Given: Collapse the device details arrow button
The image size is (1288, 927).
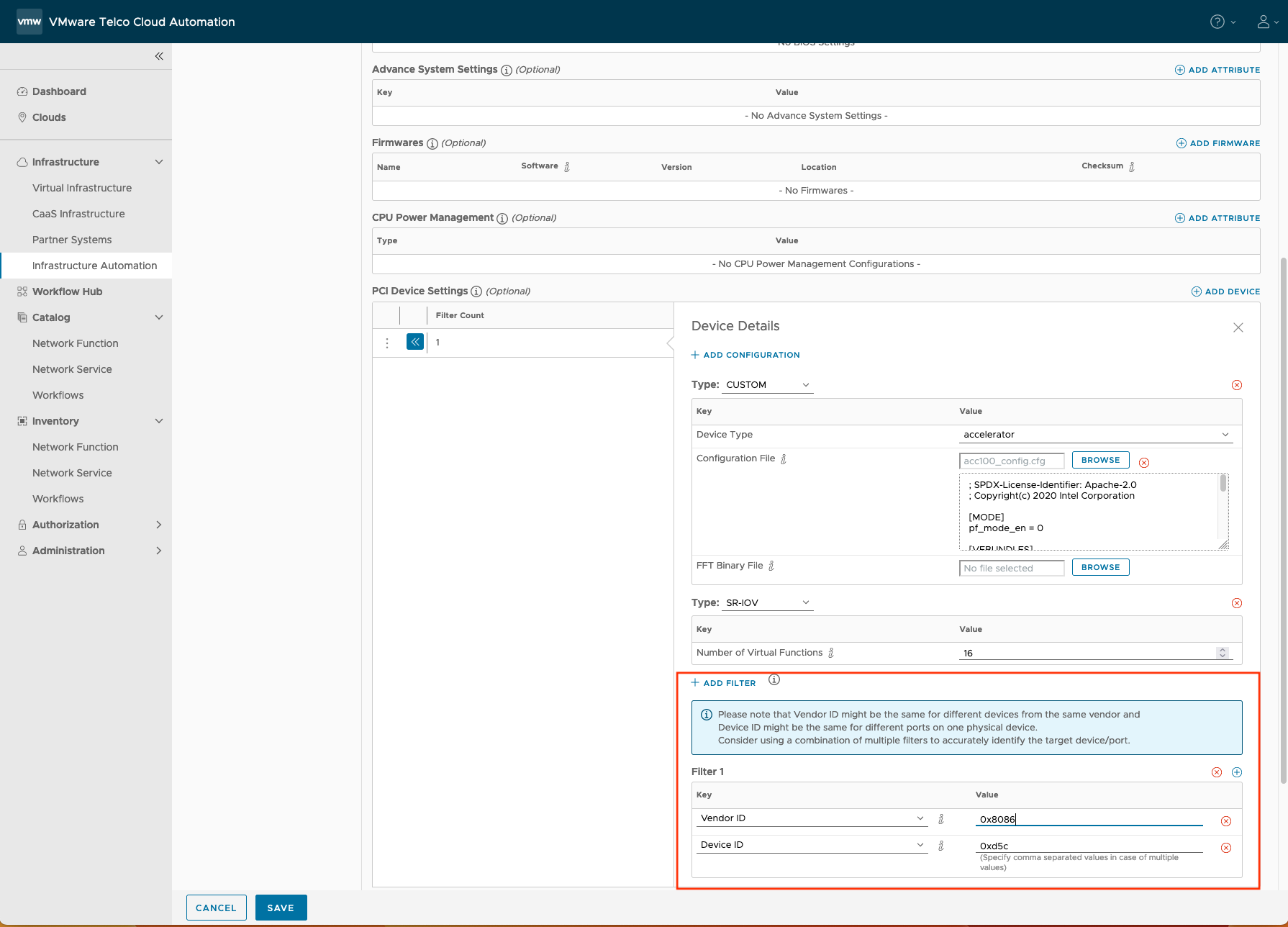Looking at the screenshot, I should 415,342.
